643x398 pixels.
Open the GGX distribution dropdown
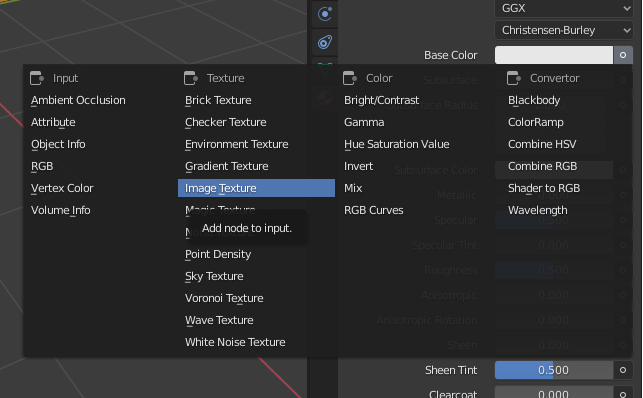tap(564, 8)
